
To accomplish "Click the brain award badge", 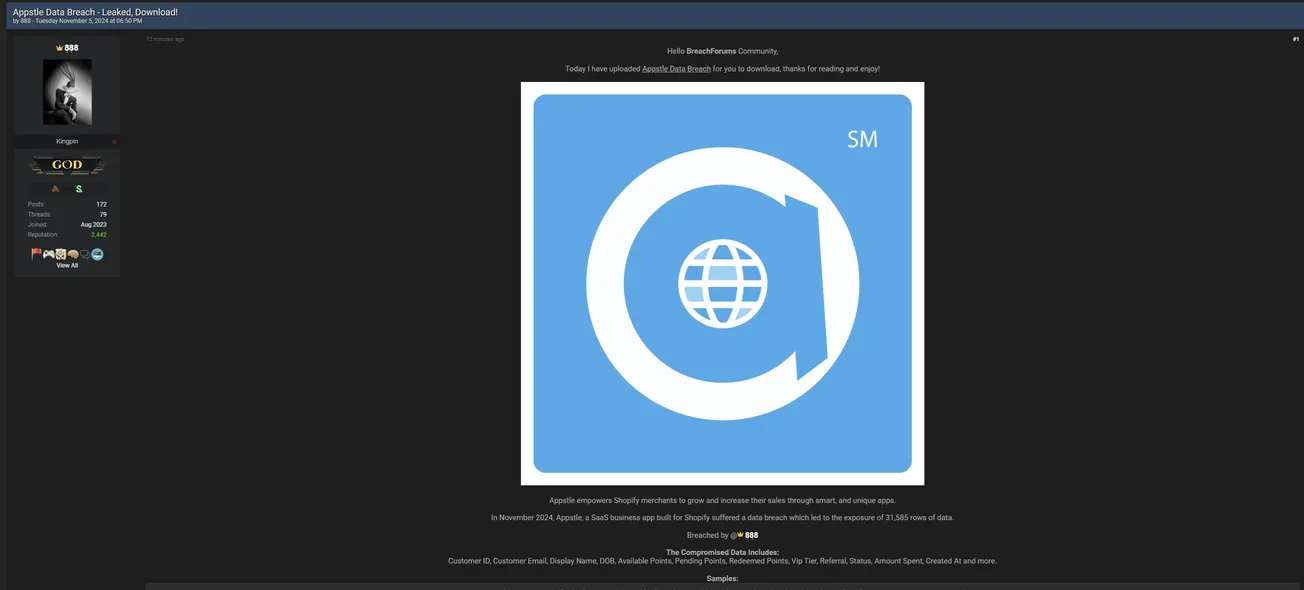I will [x=73, y=254].
